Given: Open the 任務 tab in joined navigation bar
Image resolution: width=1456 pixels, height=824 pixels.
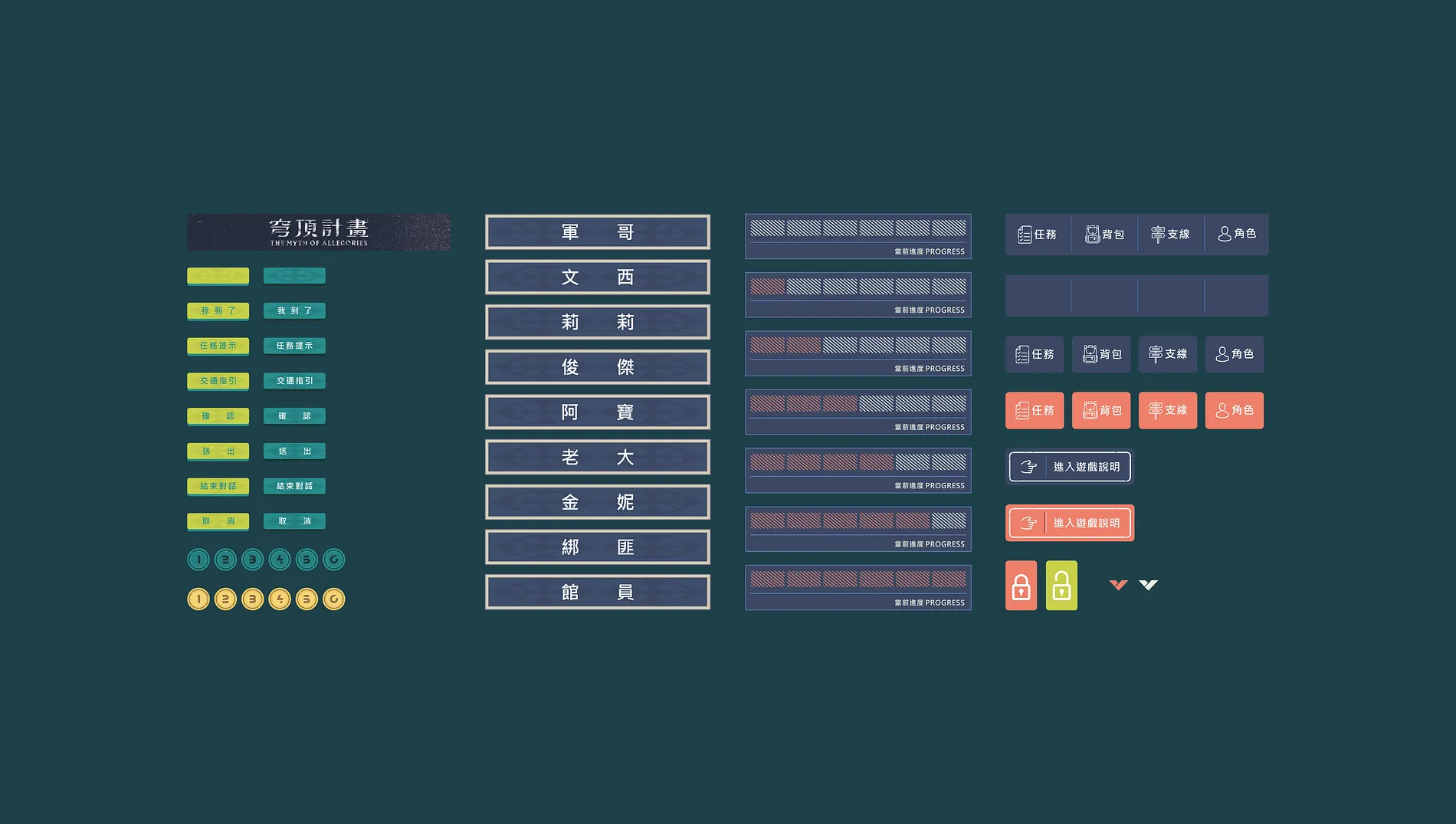Looking at the screenshot, I should [x=1038, y=235].
